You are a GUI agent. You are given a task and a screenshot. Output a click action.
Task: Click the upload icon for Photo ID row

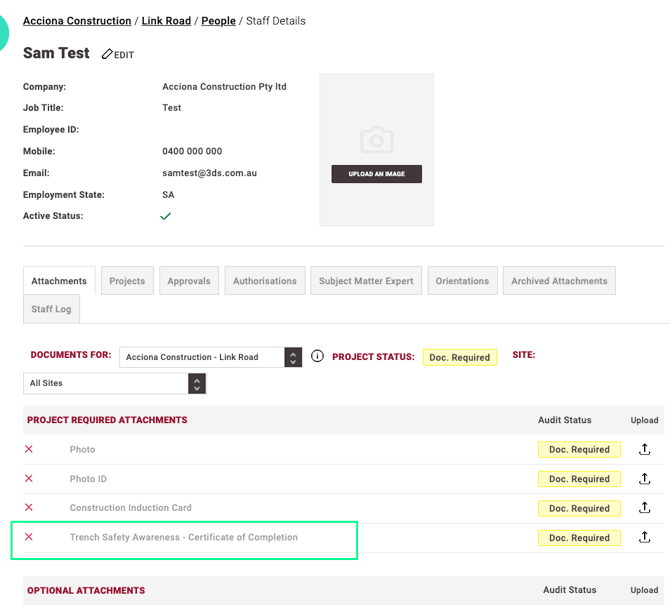click(x=644, y=479)
